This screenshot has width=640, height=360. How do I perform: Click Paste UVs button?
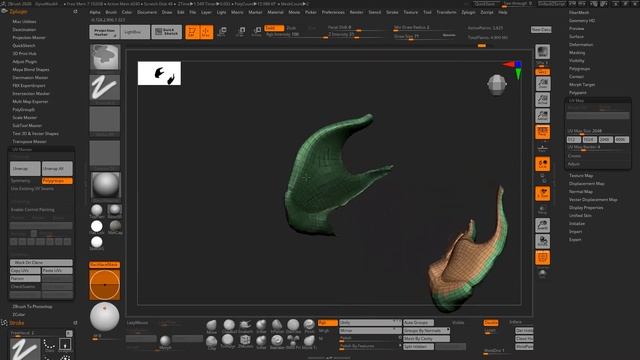57,271
